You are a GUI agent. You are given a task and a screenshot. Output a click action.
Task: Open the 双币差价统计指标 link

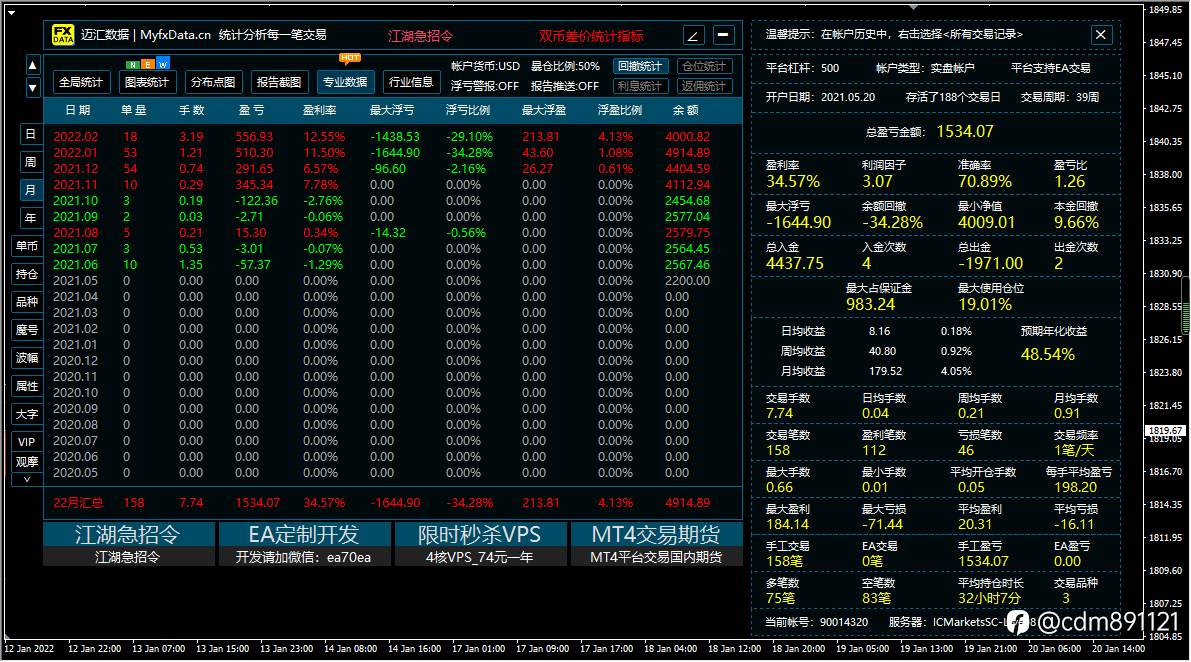[x=592, y=36]
